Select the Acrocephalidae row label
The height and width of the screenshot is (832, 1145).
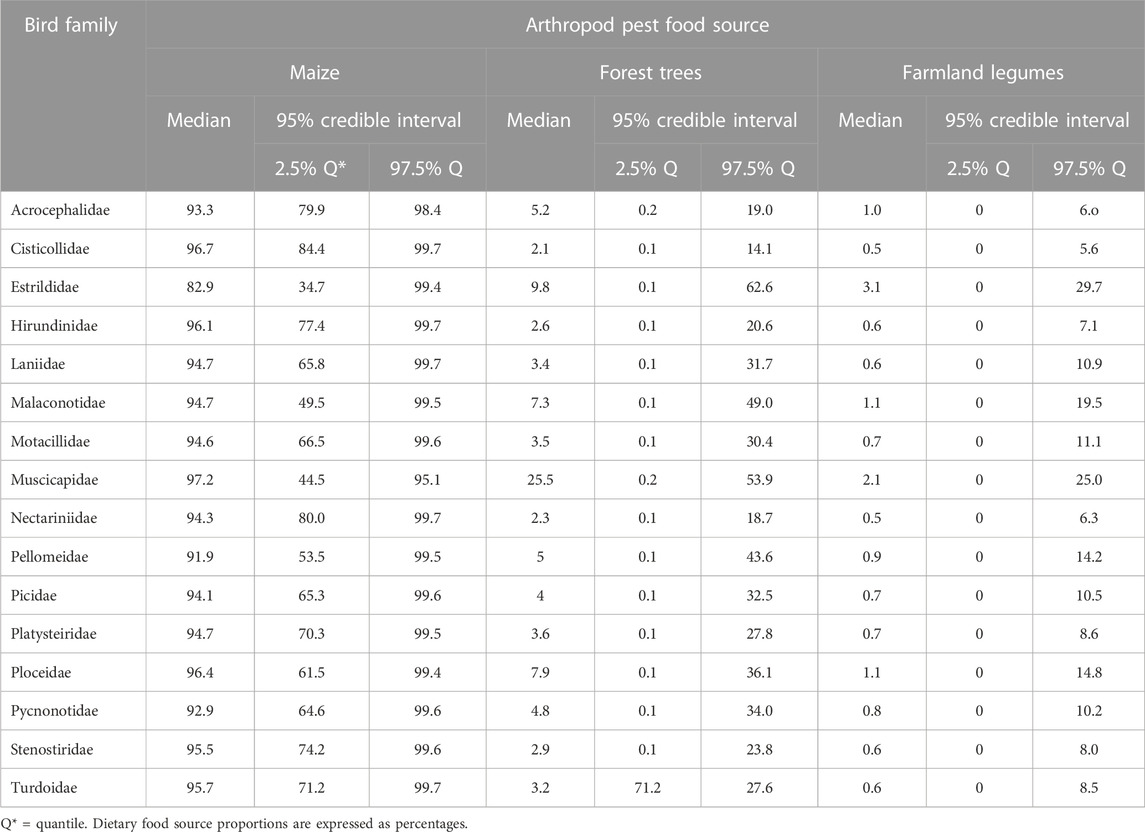(60, 210)
